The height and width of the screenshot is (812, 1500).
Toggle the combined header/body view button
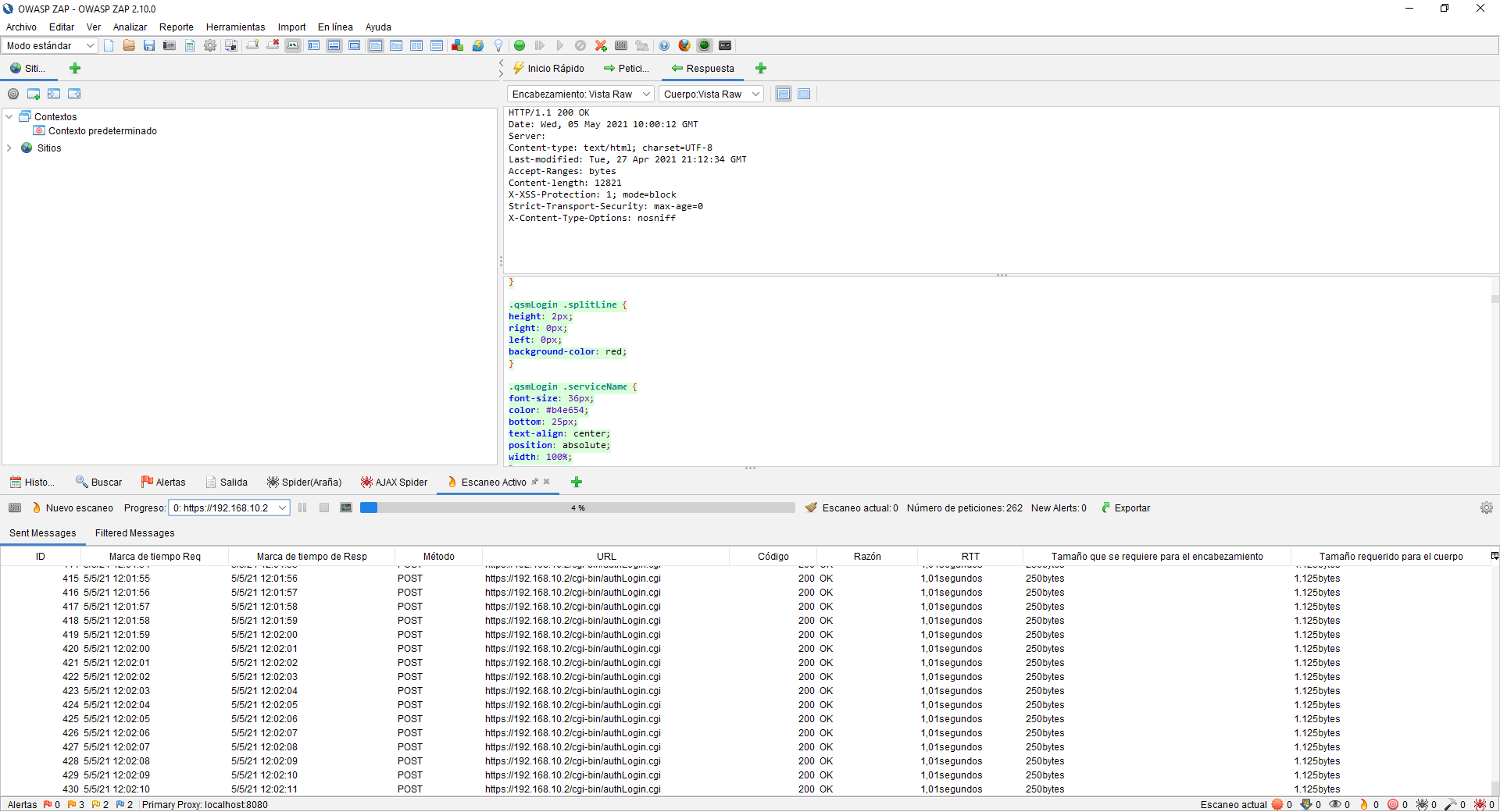pyautogui.click(x=804, y=94)
